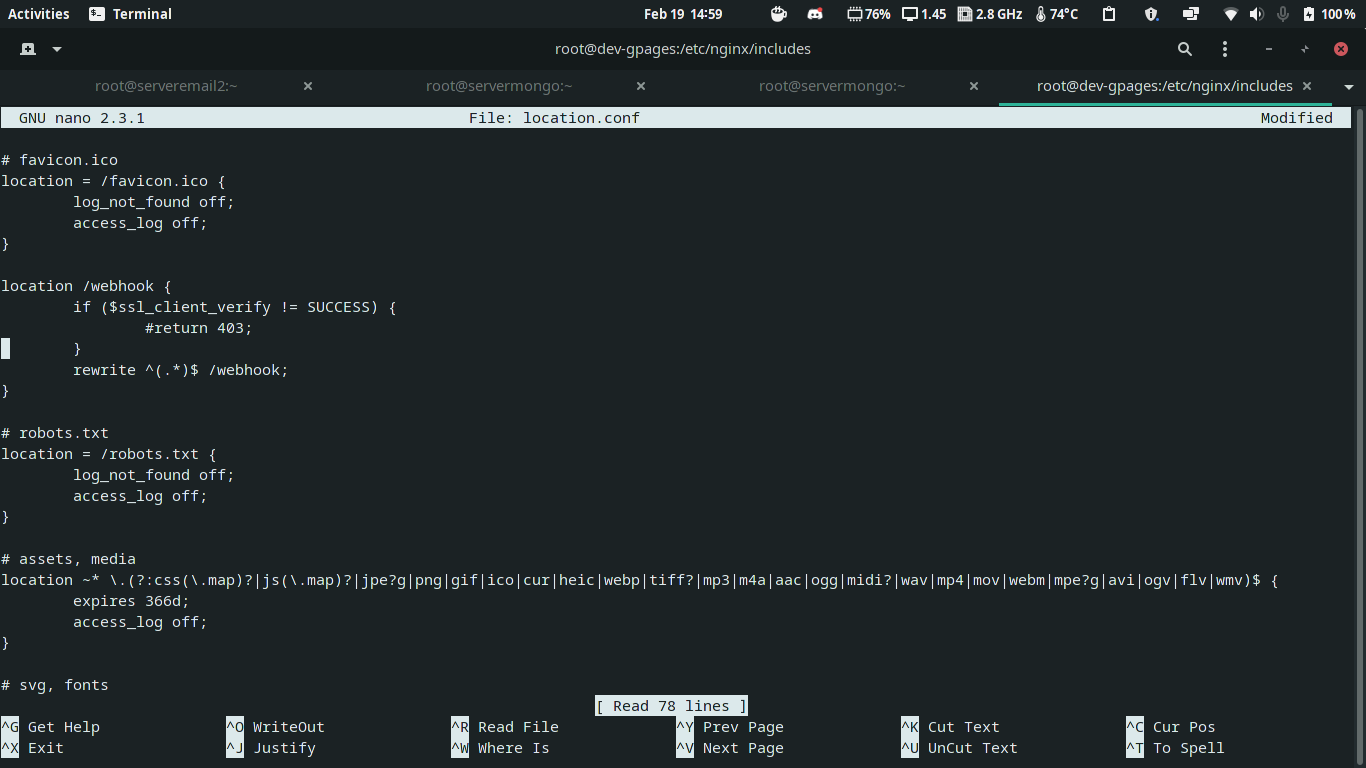Click the ^R Read File shortcut
The height and width of the screenshot is (768, 1366).
click(x=505, y=727)
